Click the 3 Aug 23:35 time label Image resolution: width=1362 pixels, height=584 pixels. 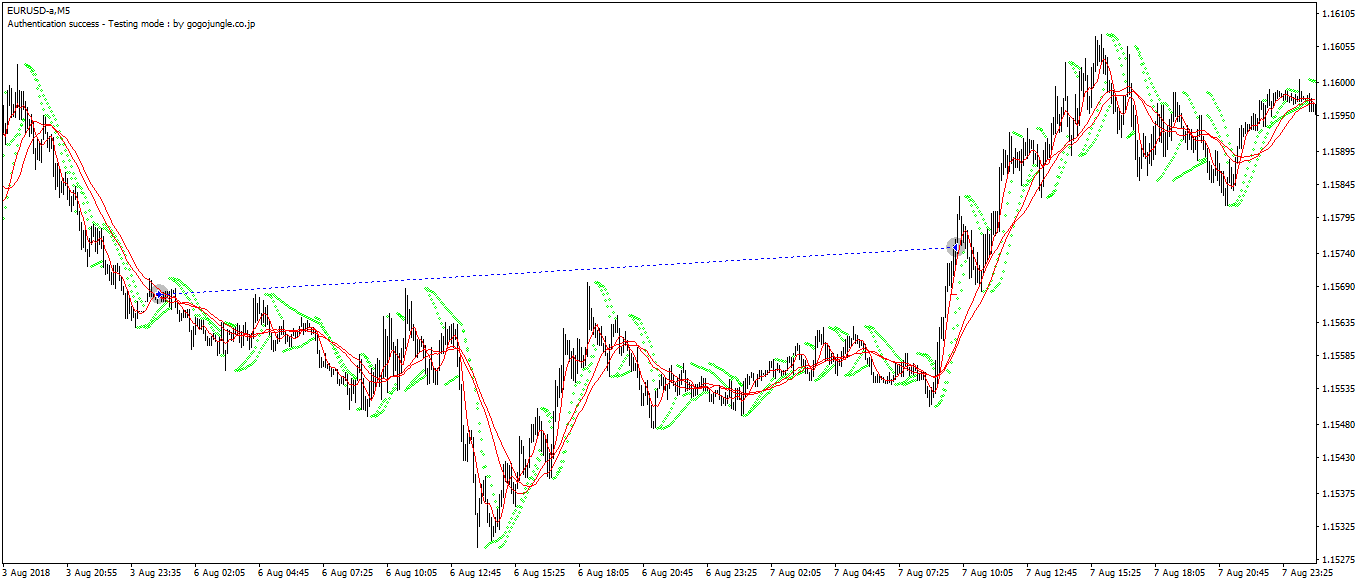tap(156, 574)
